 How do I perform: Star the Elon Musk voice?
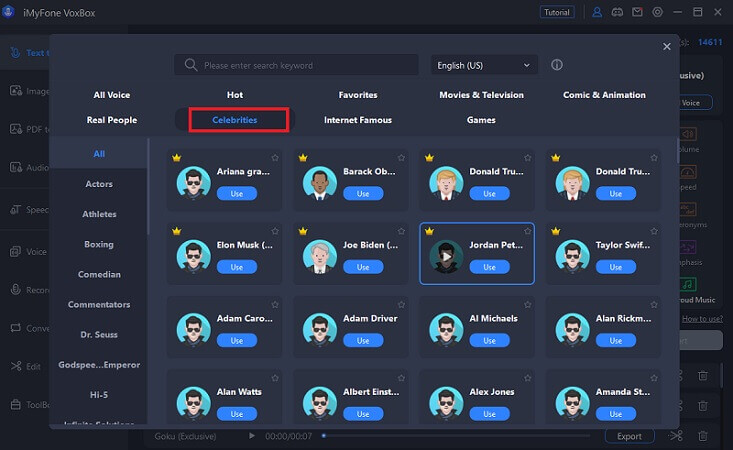pos(275,231)
